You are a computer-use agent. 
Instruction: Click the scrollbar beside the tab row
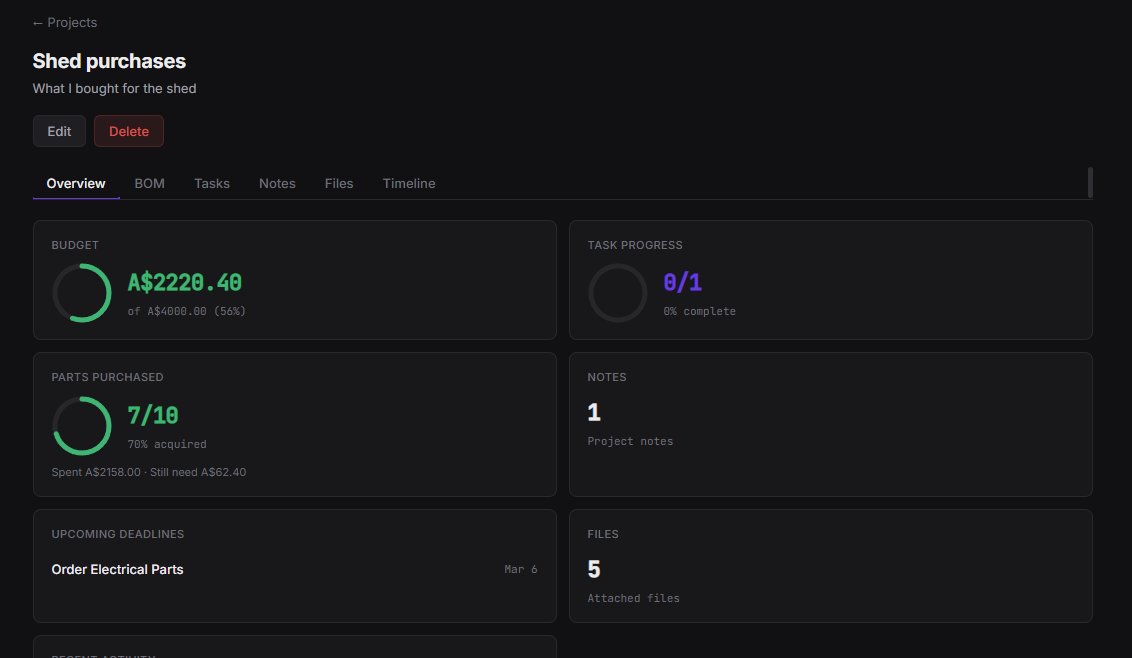click(x=1090, y=183)
